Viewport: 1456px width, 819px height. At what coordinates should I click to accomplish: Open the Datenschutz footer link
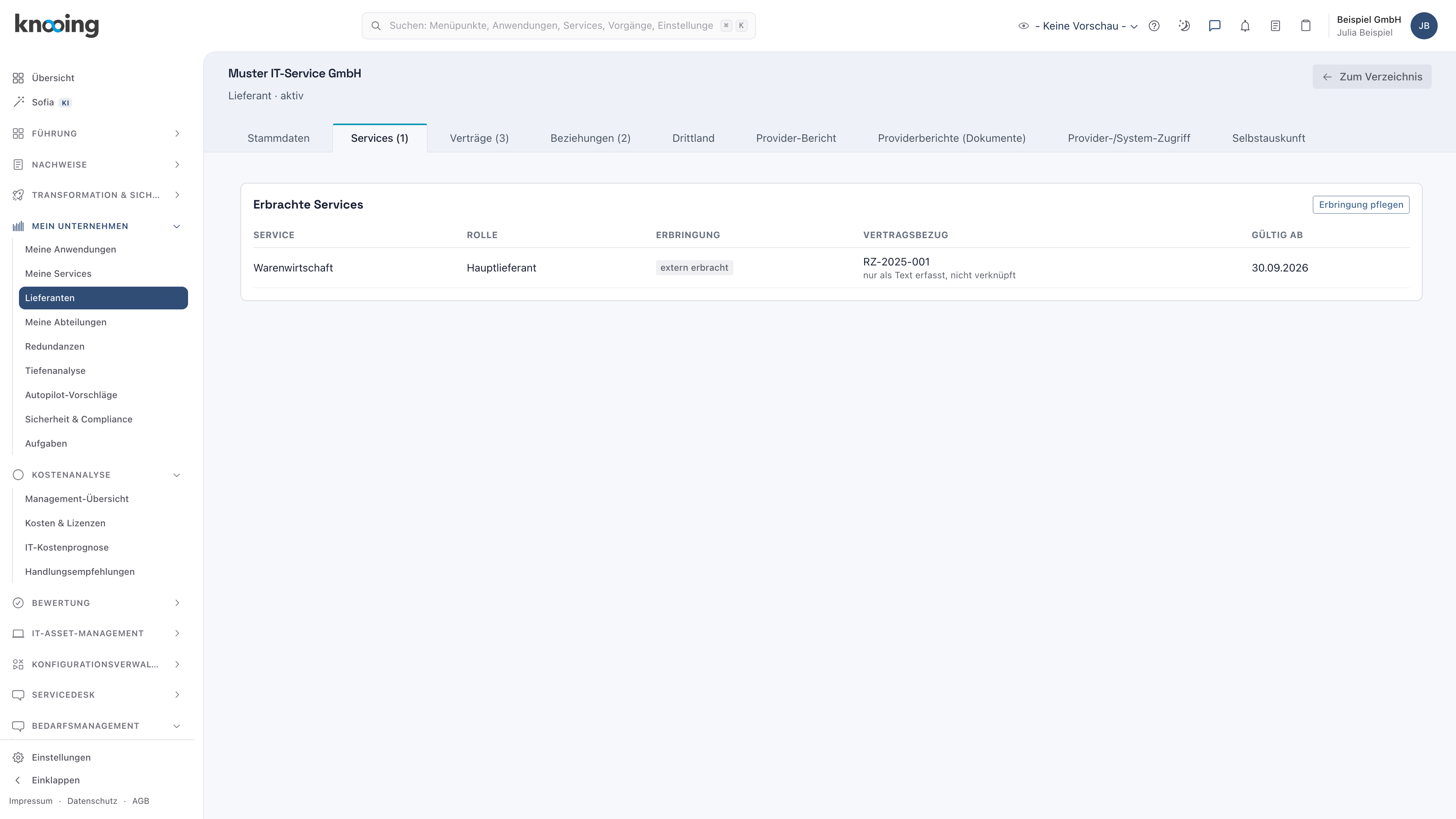92,802
